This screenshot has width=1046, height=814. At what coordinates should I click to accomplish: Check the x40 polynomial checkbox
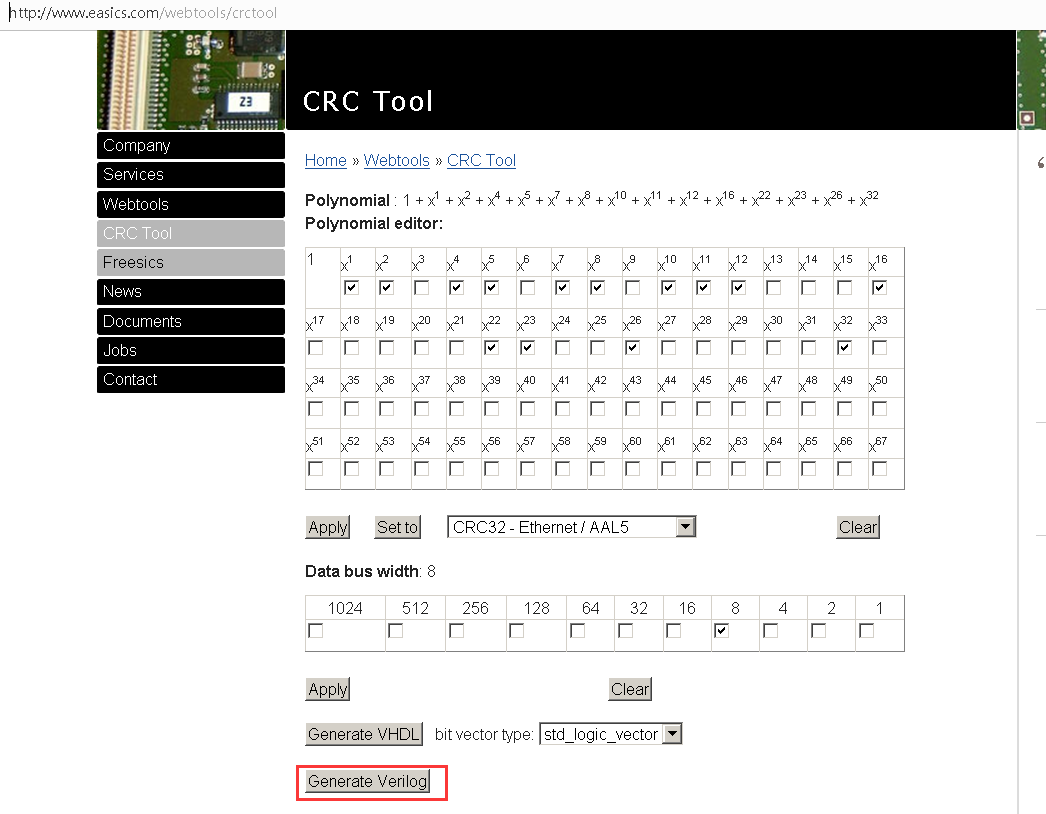[527, 408]
